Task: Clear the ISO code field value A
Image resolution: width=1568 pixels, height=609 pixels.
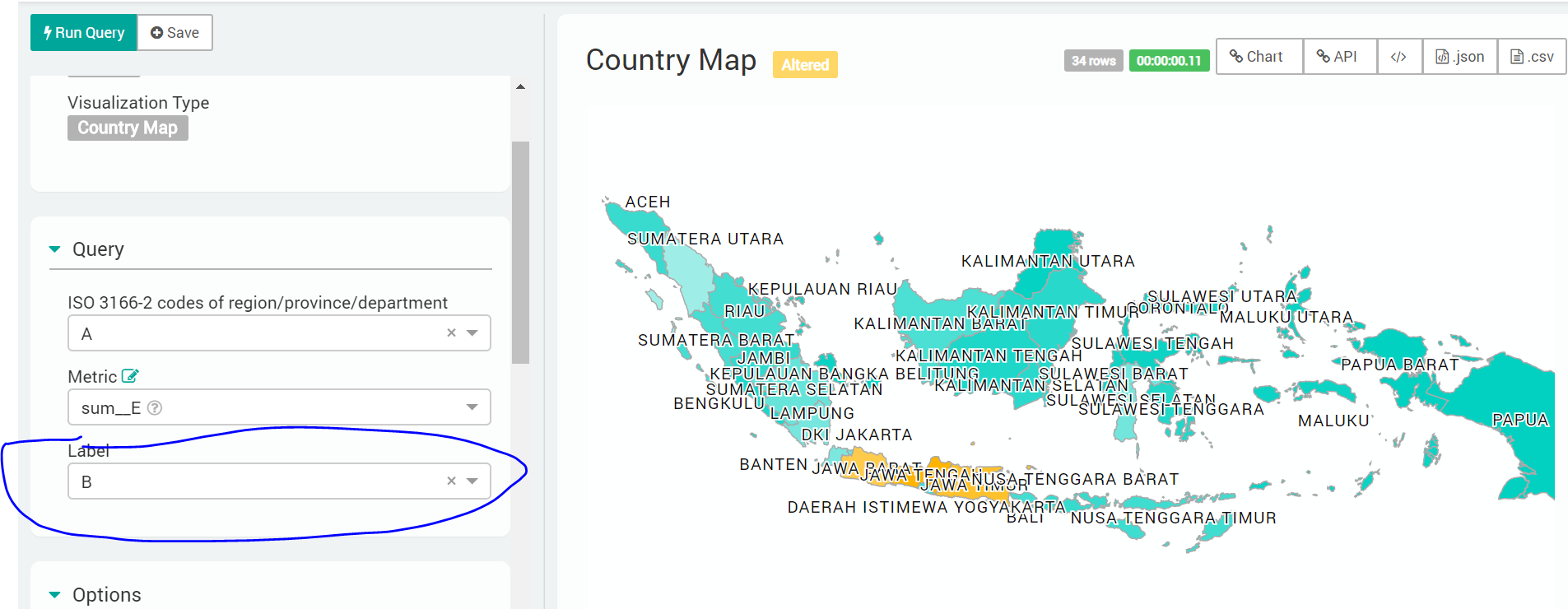Action: point(451,333)
